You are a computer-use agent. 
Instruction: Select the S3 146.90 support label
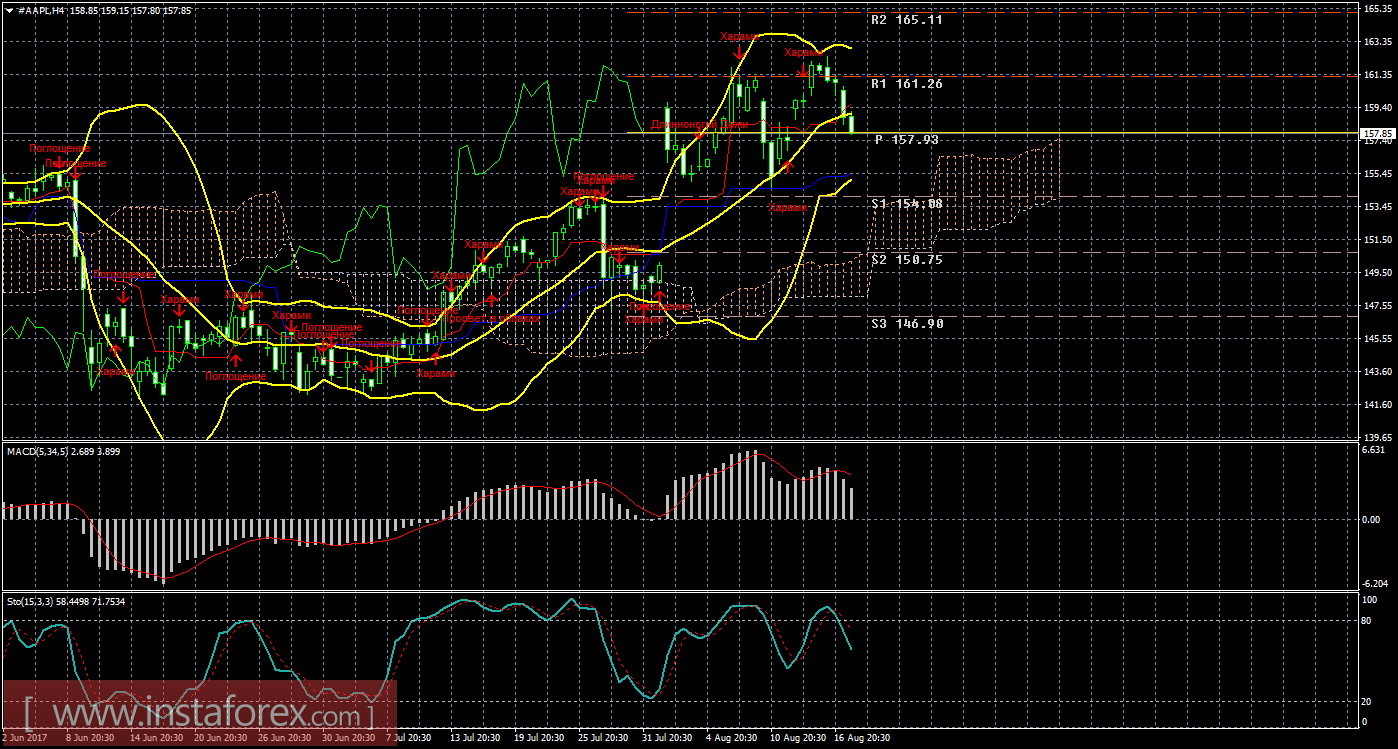point(906,324)
